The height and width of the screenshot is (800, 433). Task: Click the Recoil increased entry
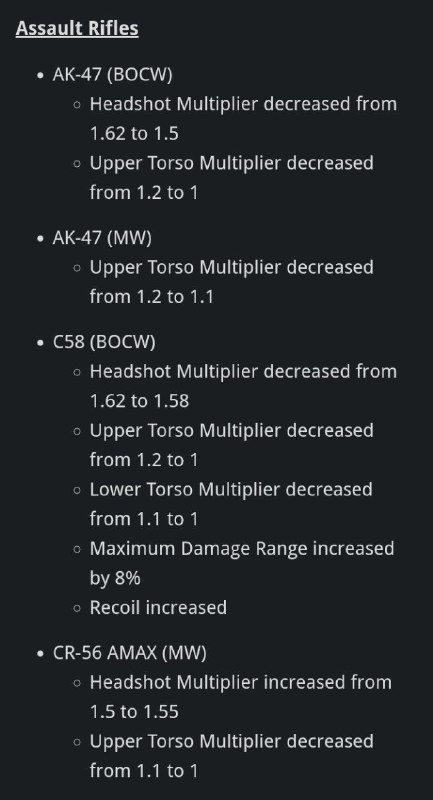tap(158, 608)
